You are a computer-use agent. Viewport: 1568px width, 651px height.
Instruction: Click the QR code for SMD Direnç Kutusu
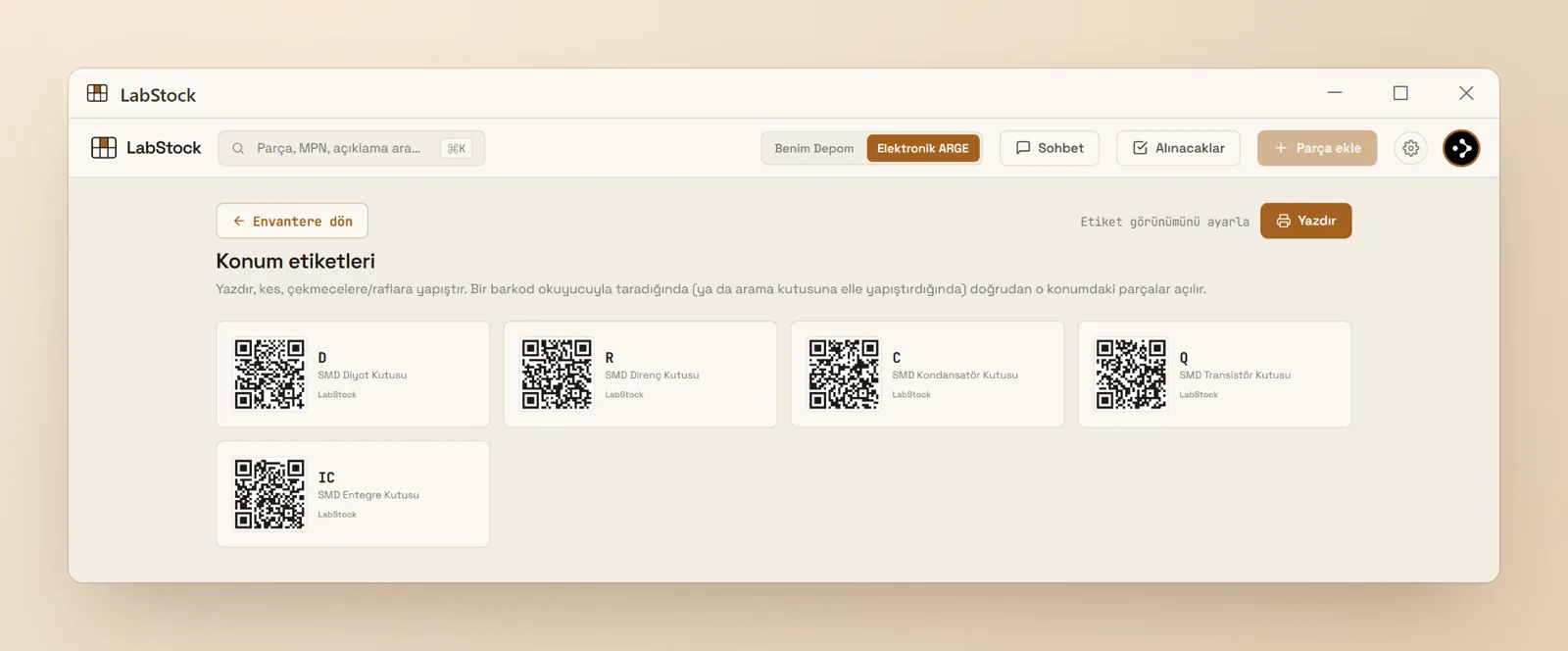(x=557, y=374)
